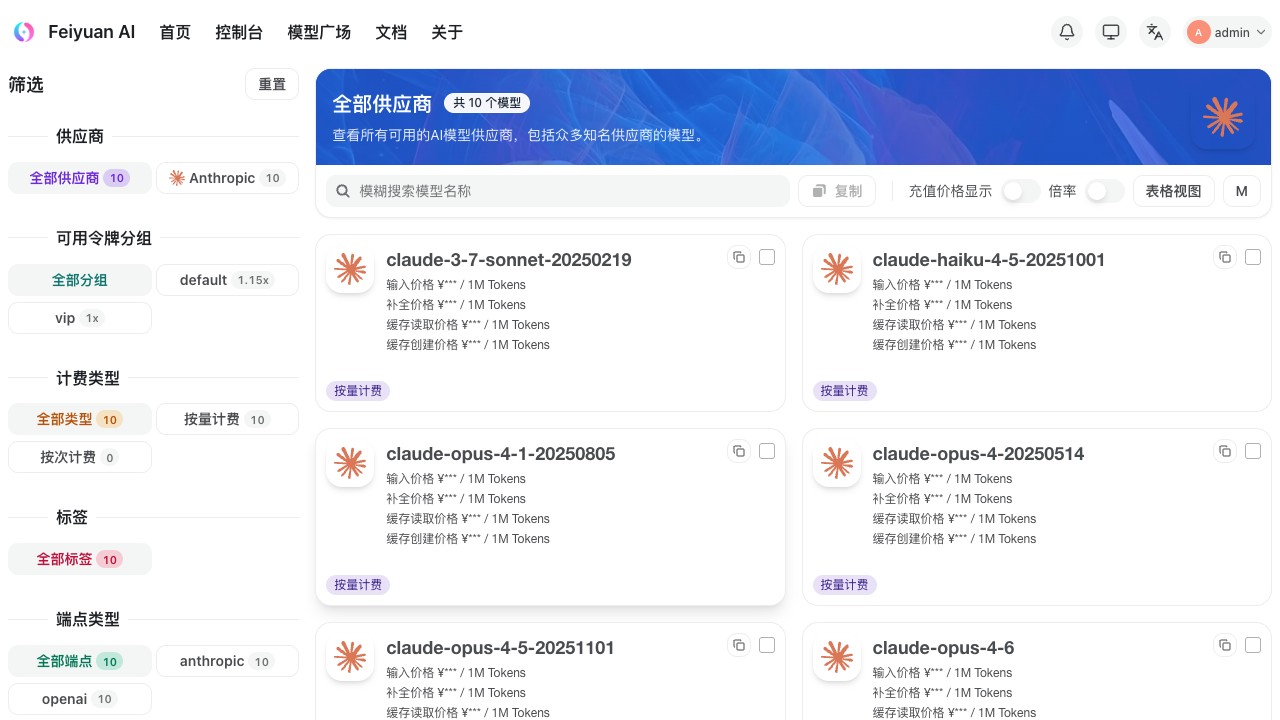
Task: Open 控制台 from the navigation
Action: tap(239, 32)
